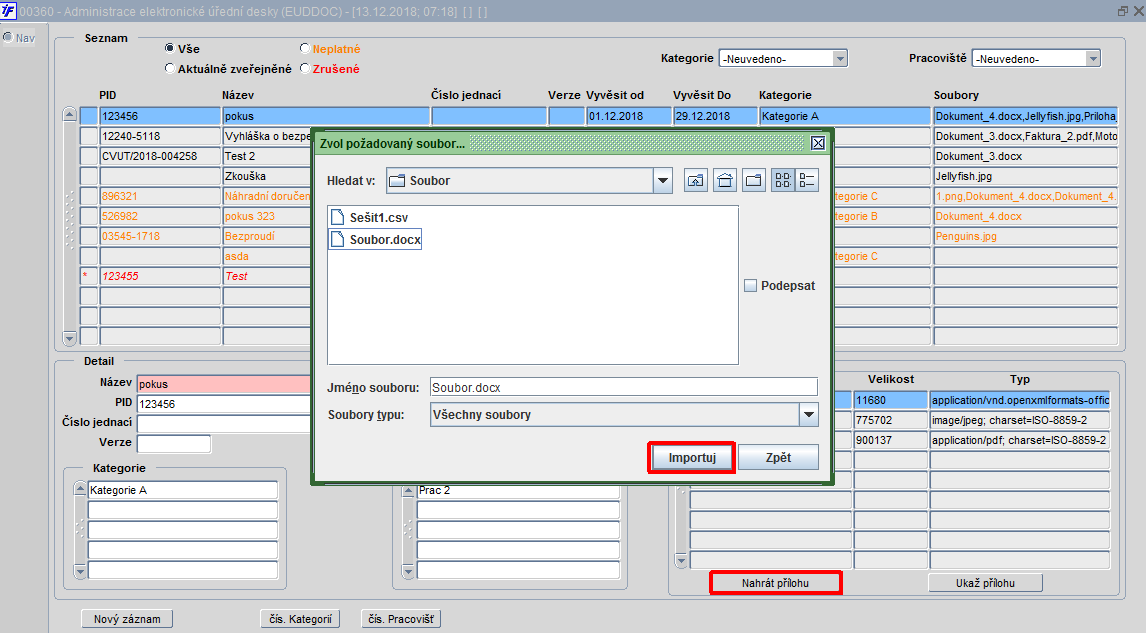Select Aktuálně zveřejněné radio option
Screen dimensions: 1146x633
[170, 68]
